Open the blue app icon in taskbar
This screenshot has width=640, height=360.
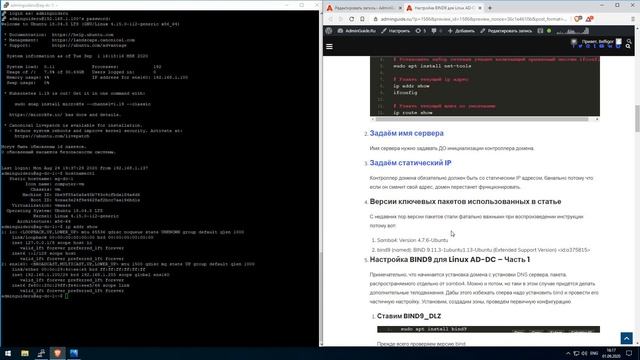[x=73, y=353]
